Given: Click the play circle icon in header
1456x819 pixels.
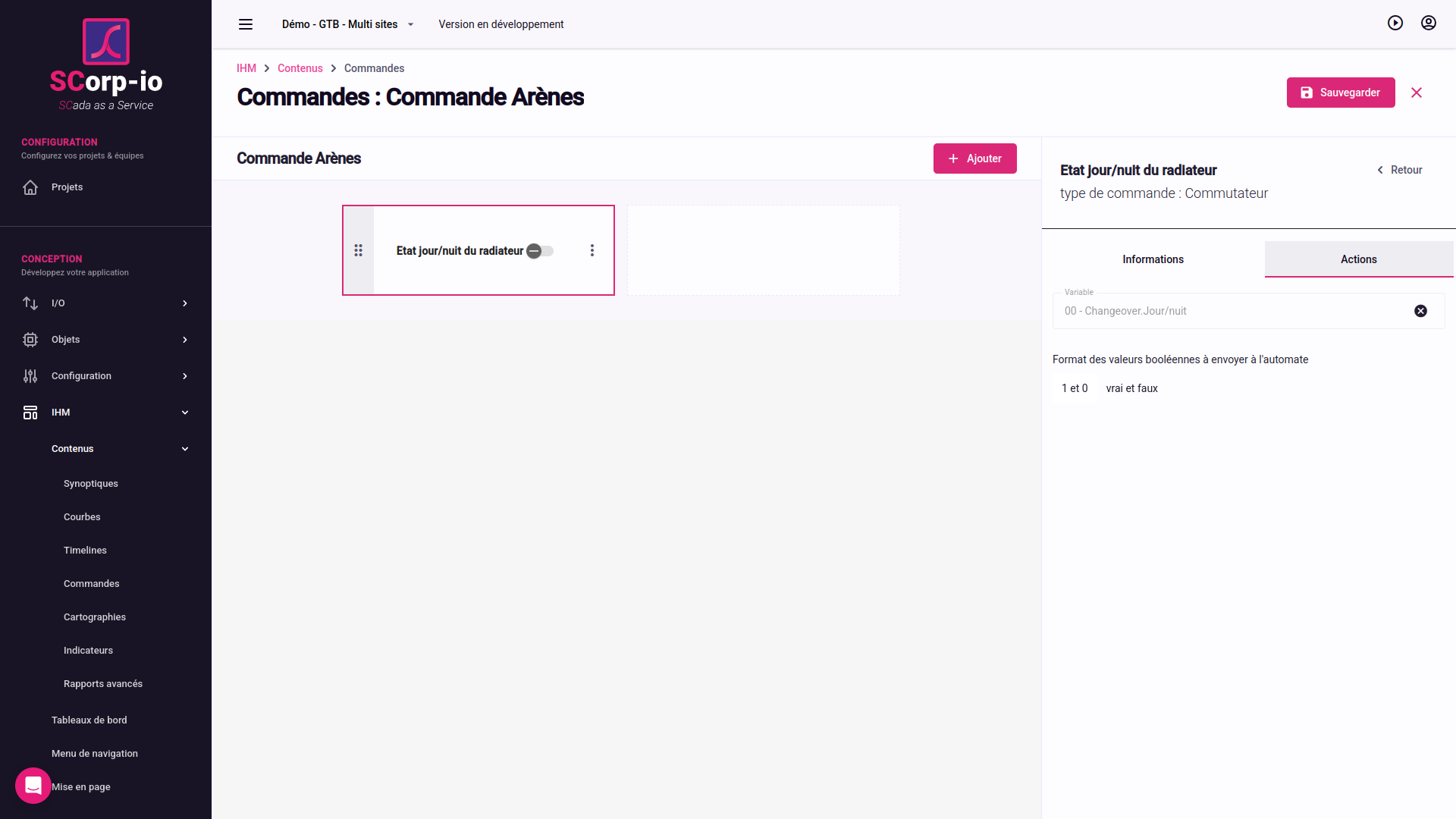Looking at the screenshot, I should (1395, 23).
